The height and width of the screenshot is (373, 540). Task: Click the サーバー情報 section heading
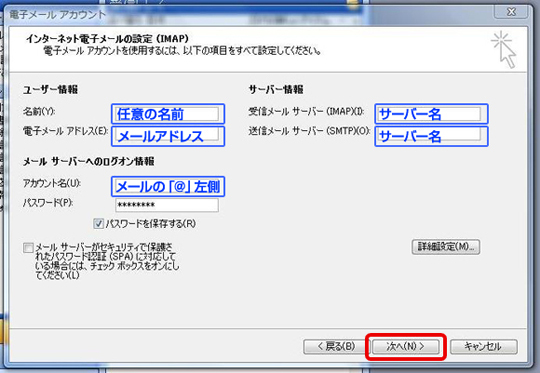click(276, 90)
